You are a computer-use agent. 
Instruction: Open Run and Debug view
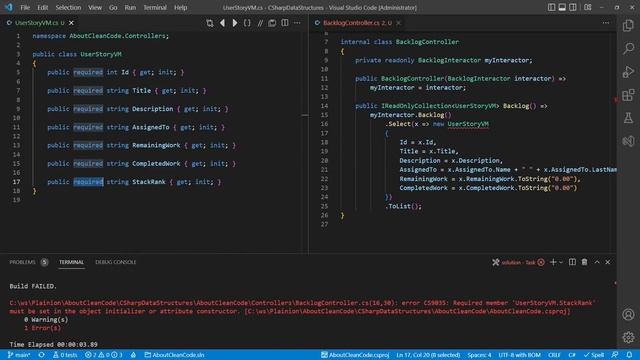628,71
